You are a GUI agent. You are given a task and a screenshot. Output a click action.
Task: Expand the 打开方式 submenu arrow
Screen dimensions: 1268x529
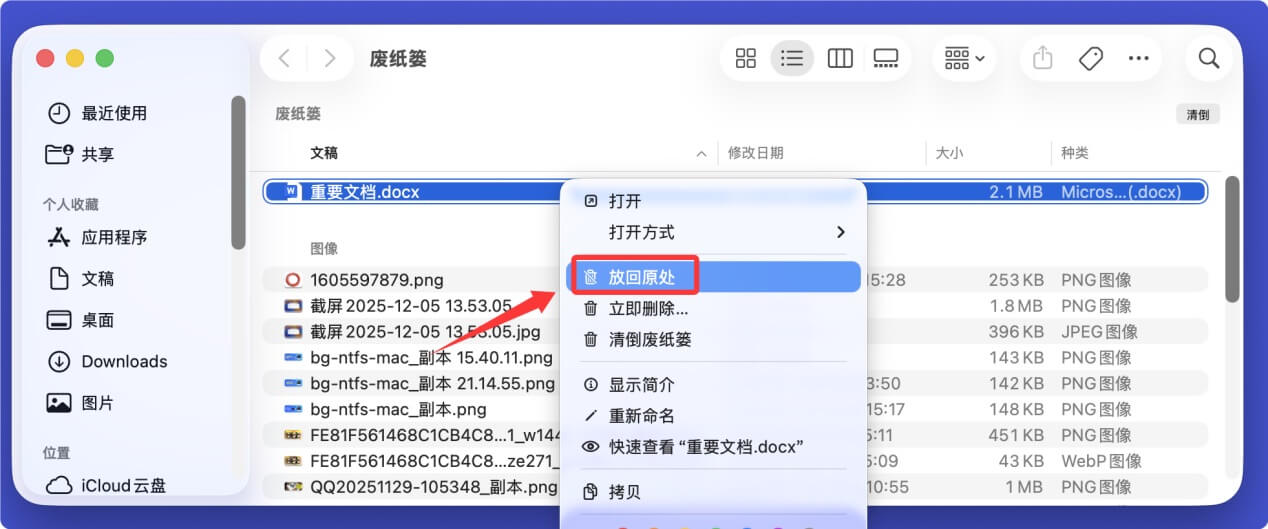click(840, 232)
